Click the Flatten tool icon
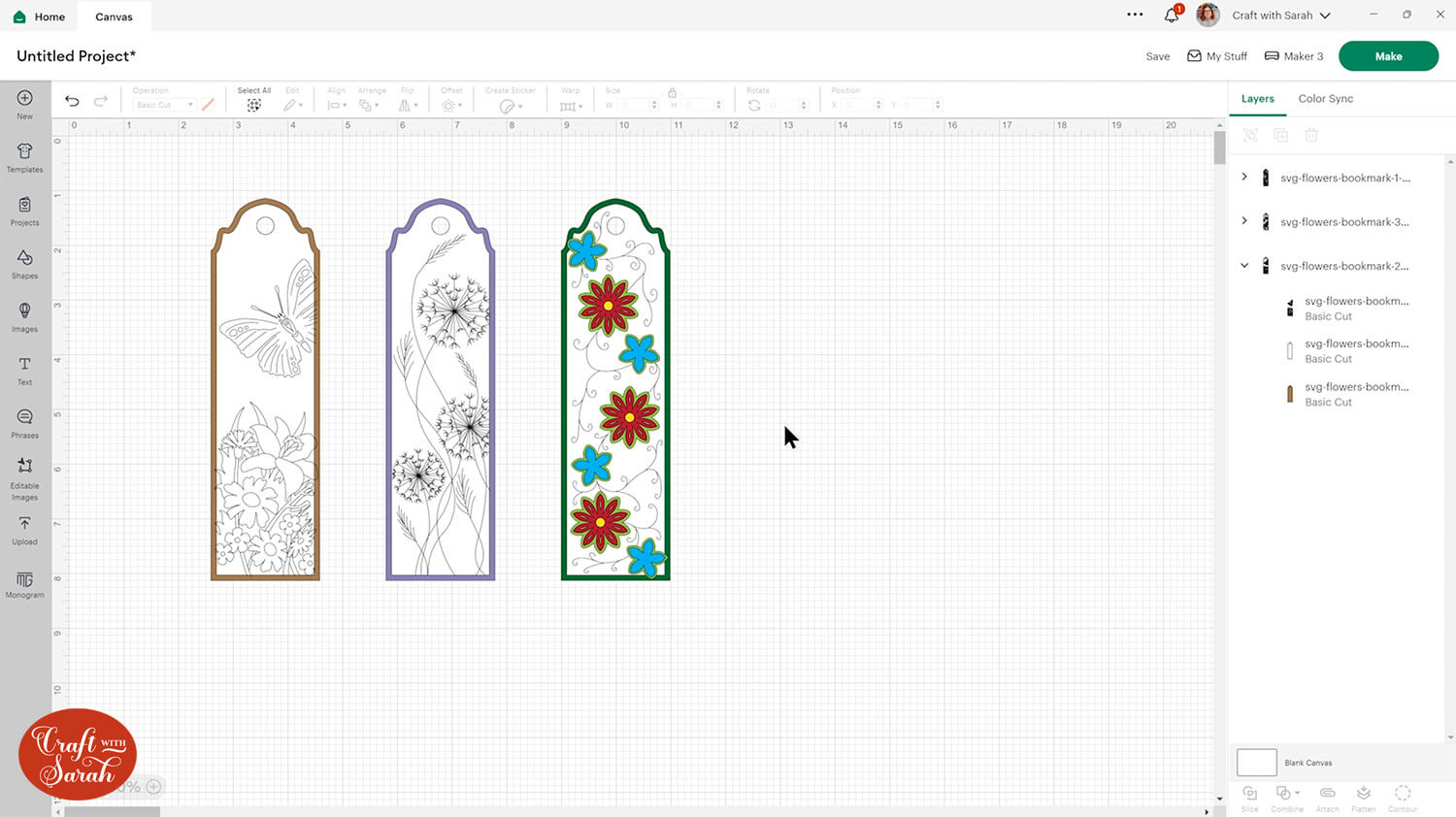Screen dimensions: 1456x817 (1364, 794)
